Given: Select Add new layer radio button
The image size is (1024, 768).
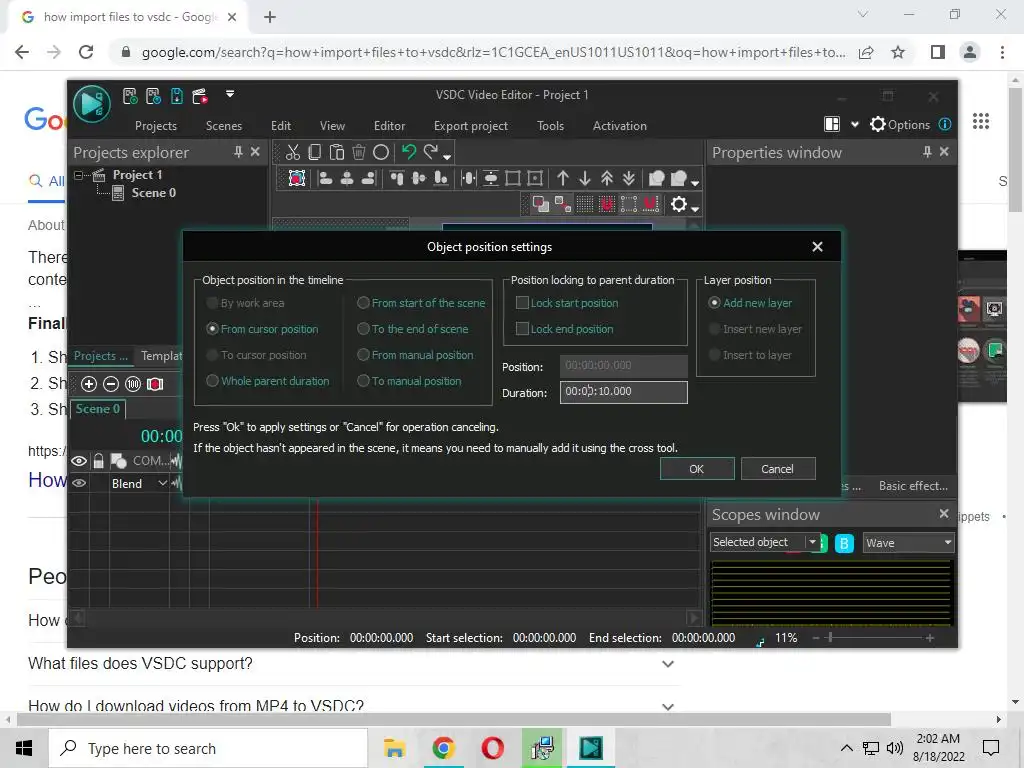Looking at the screenshot, I should point(714,303).
